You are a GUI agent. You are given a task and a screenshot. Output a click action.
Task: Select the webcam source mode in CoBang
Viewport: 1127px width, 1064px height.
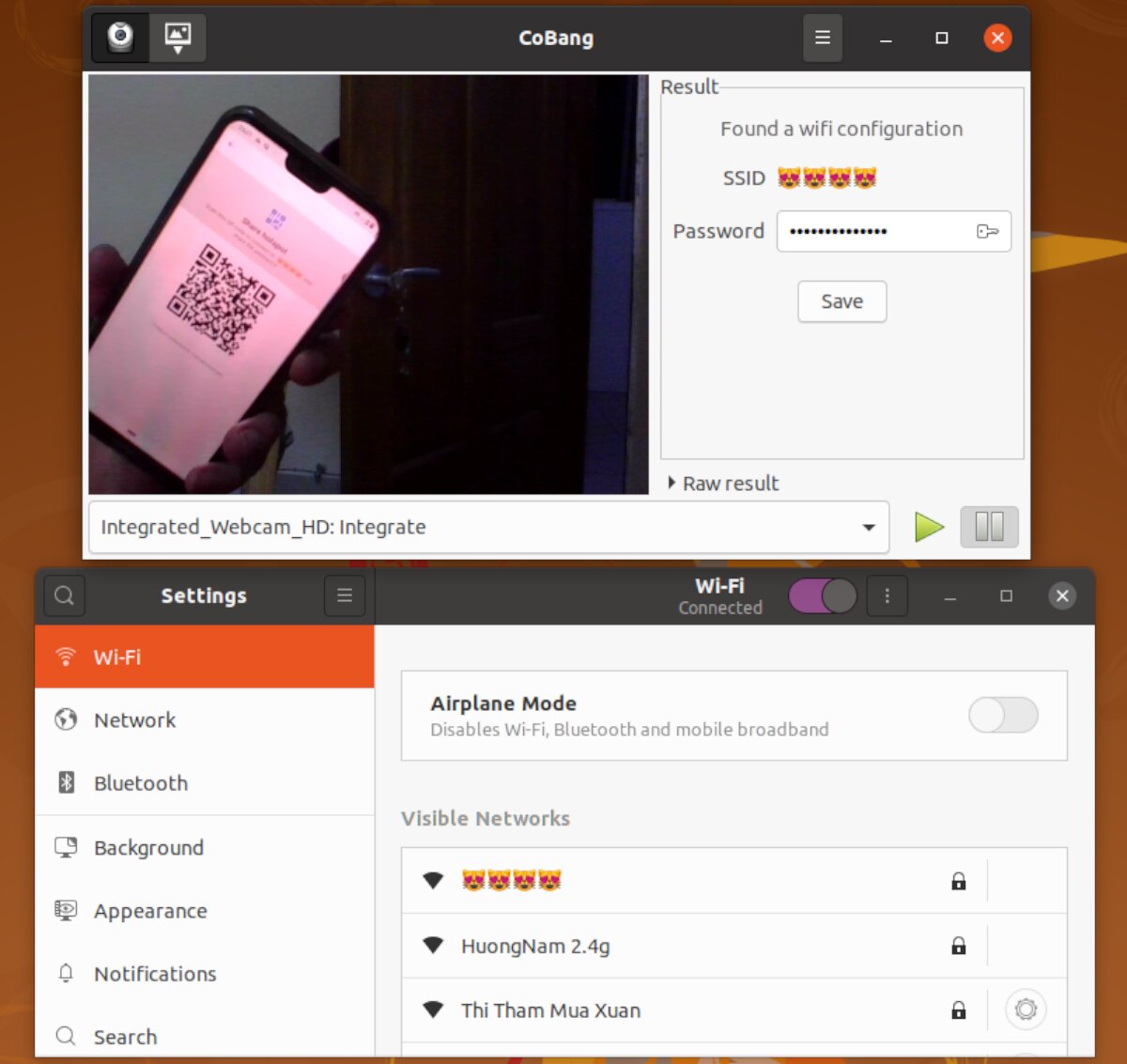pyautogui.click(x=118, y=38)
